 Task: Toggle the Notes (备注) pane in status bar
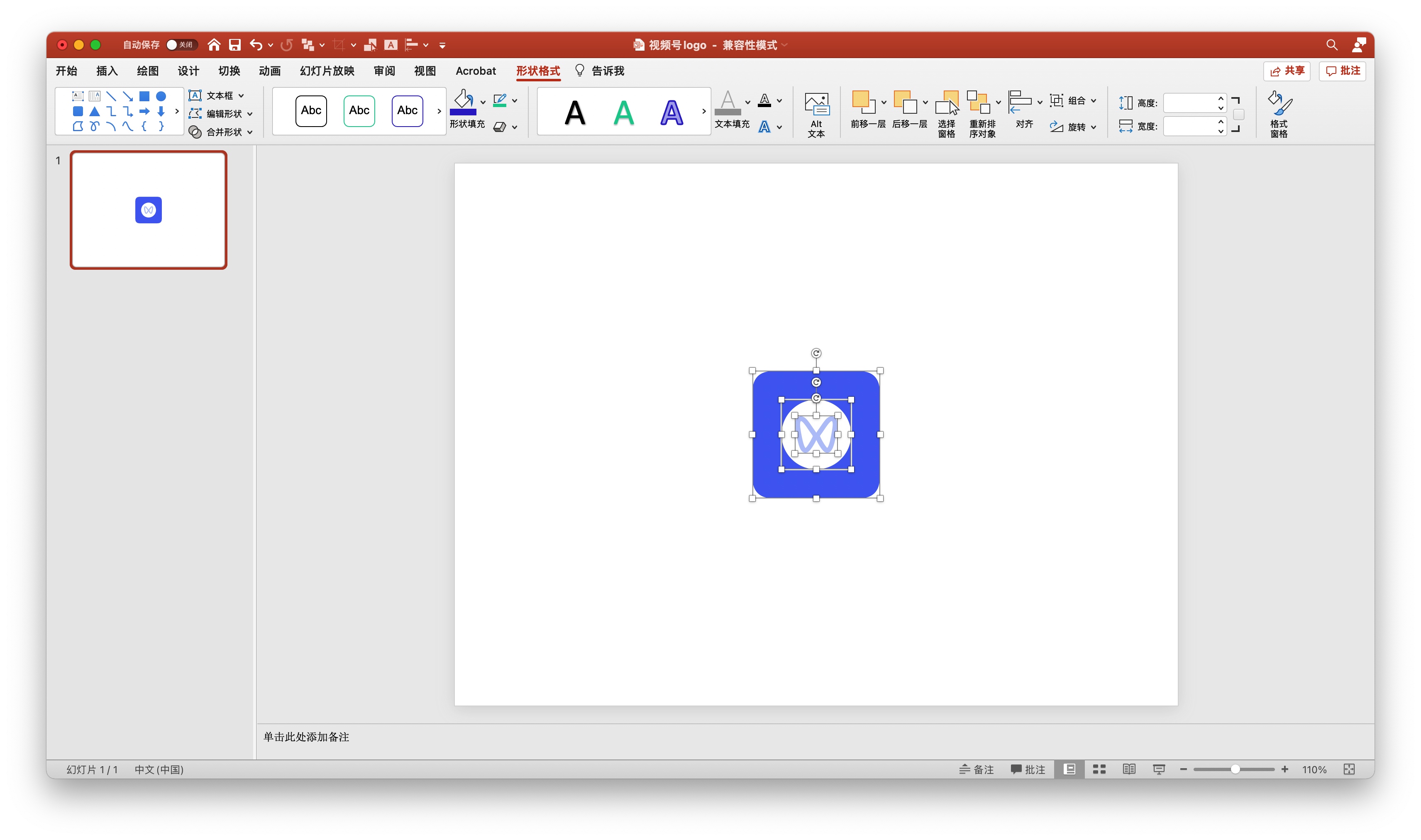pyautogui.click(x=977, y=769)
